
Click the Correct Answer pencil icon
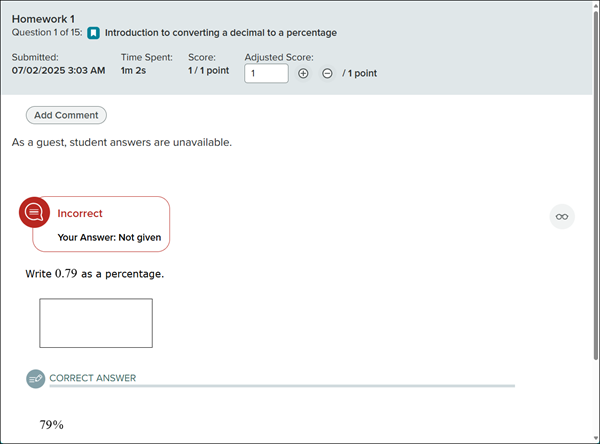tap(36, 379)
